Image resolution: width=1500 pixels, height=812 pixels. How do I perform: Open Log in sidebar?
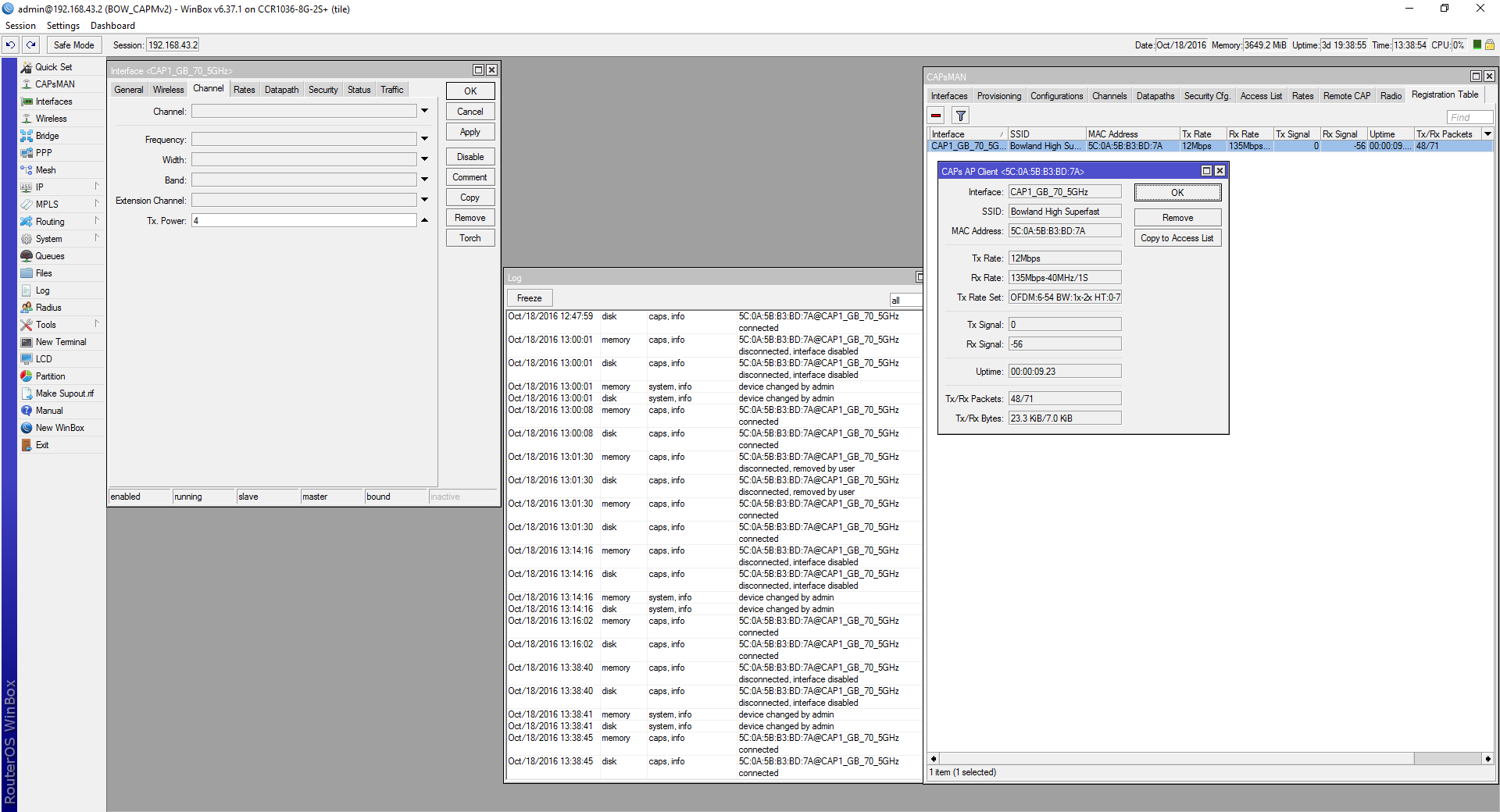(42, 290)
